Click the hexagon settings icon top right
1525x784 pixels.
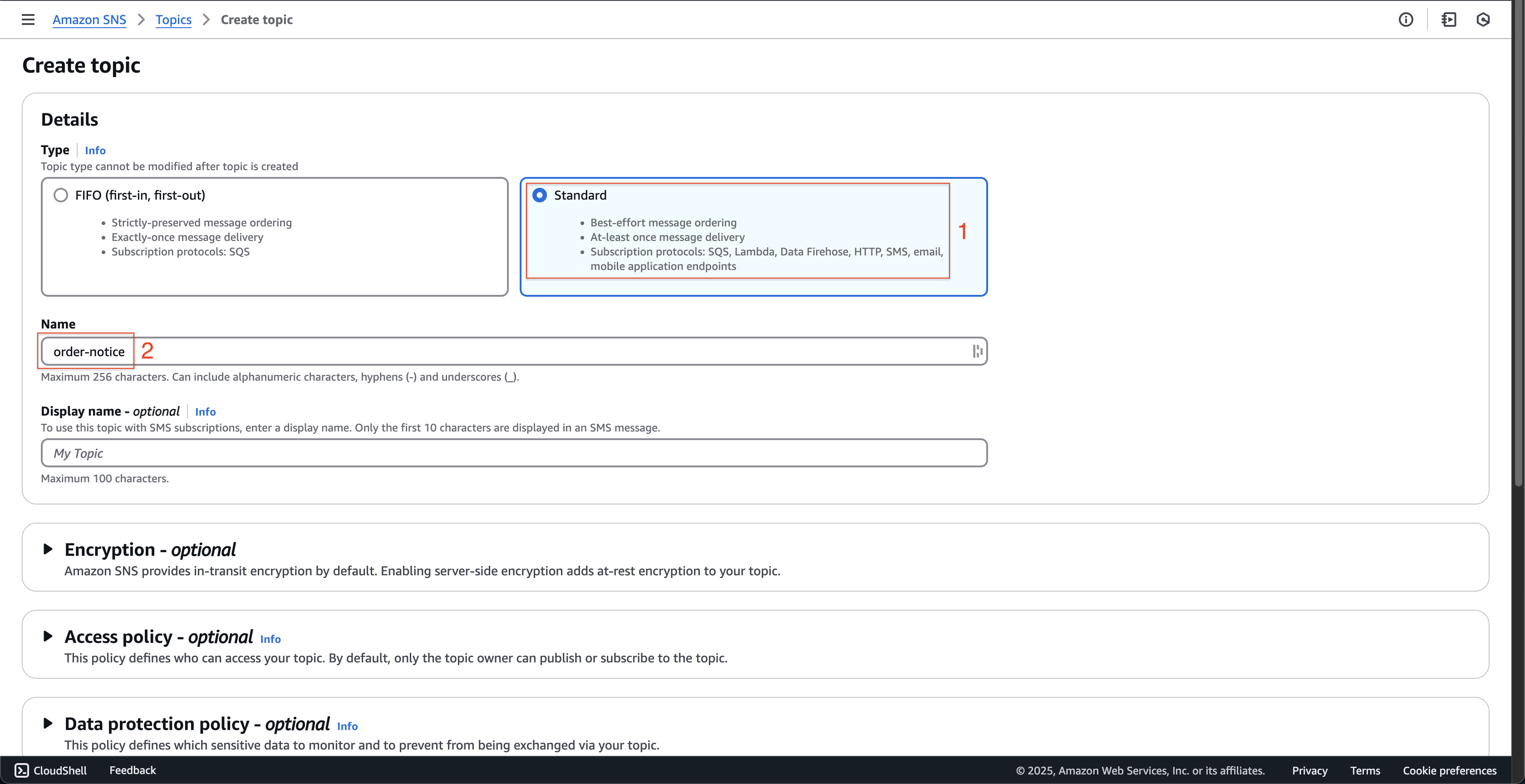point(1483,20)
